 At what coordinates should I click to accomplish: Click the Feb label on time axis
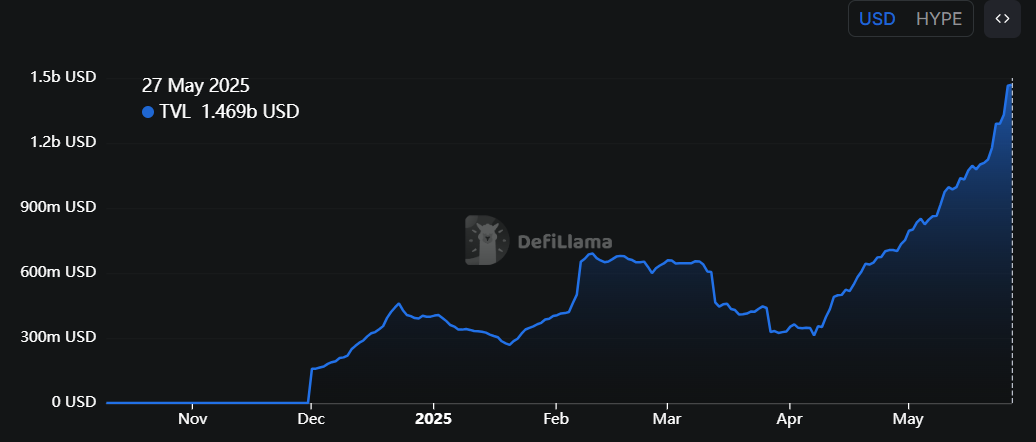(555, 417)
